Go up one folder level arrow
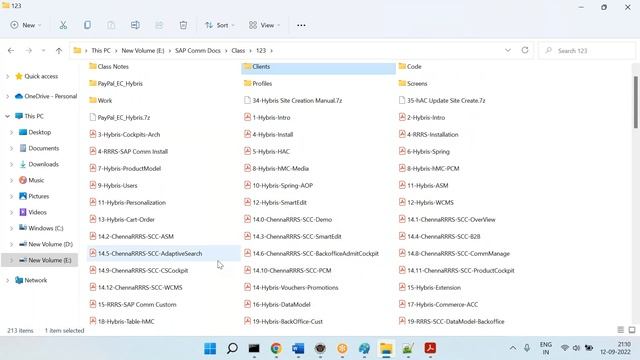Viewport: 640px width, 360px height. pyautogui.click(x=59, y=51)
